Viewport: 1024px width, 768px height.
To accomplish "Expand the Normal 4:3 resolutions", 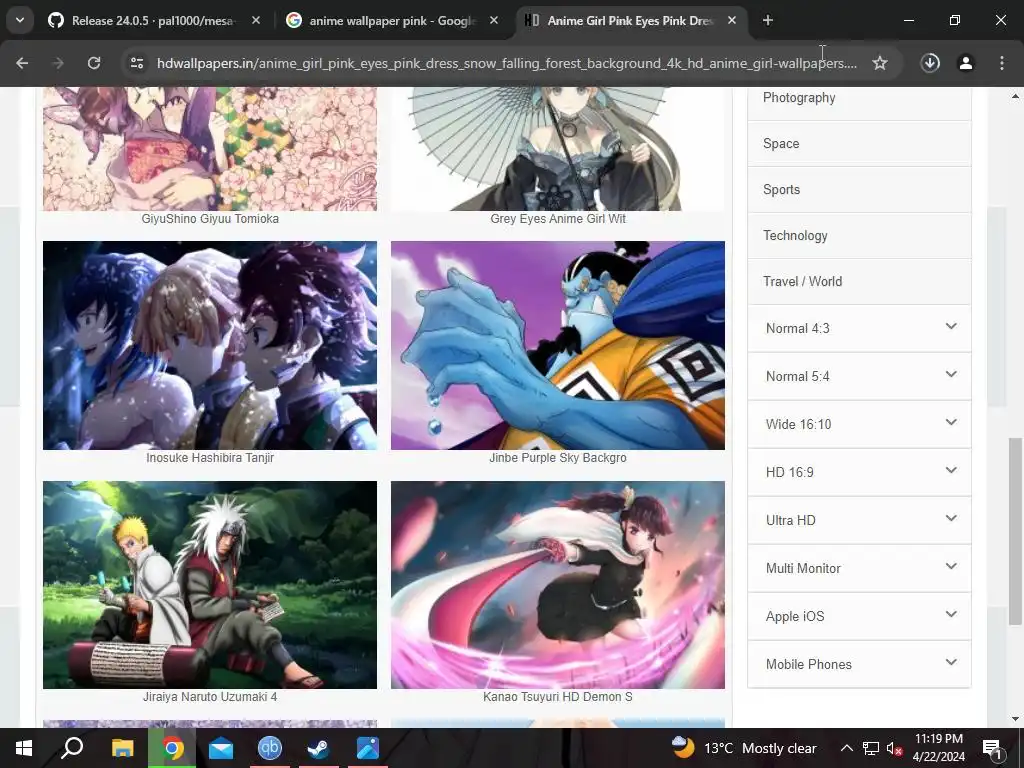I will (859, 328).
